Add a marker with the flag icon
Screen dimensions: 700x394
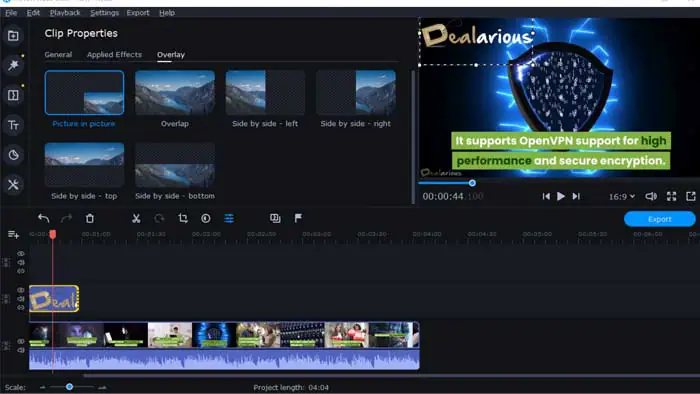tap(298, 218)
